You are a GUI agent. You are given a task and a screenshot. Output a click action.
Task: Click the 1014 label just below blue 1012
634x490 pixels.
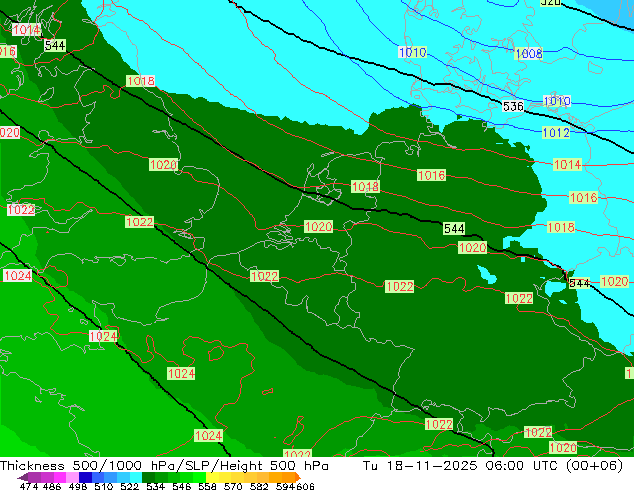(567, 165)
